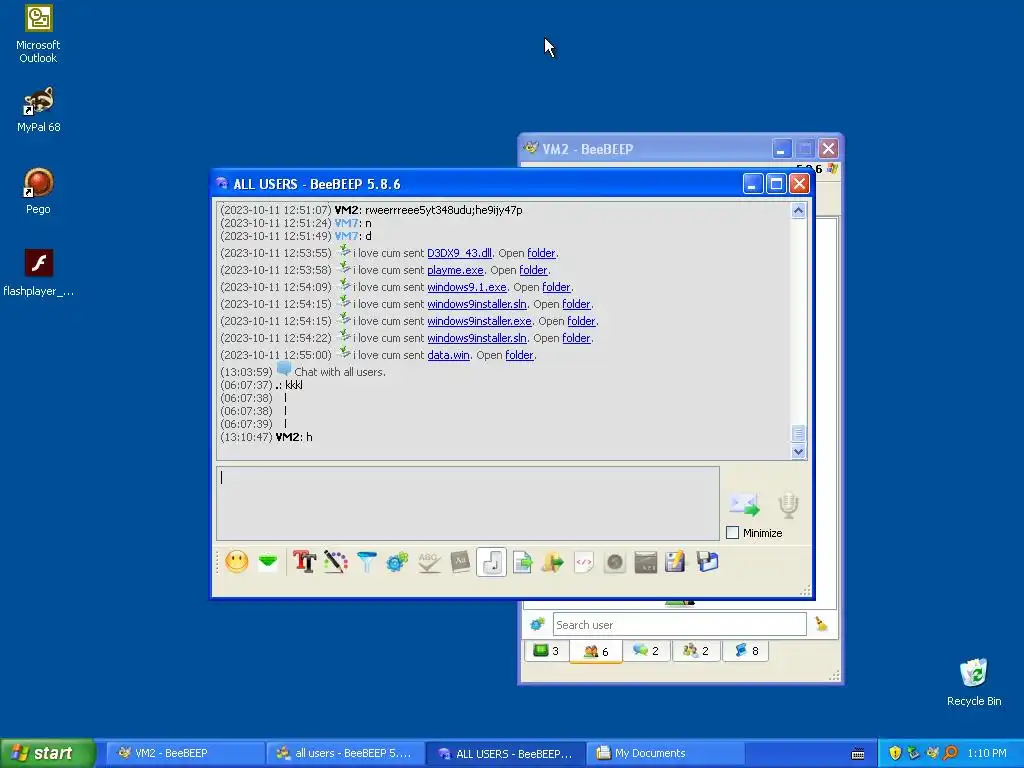The height and width of the screenshot is (768, 1024).
Task: Click the chat scrollbar down arrow
Action: (798, 452)
